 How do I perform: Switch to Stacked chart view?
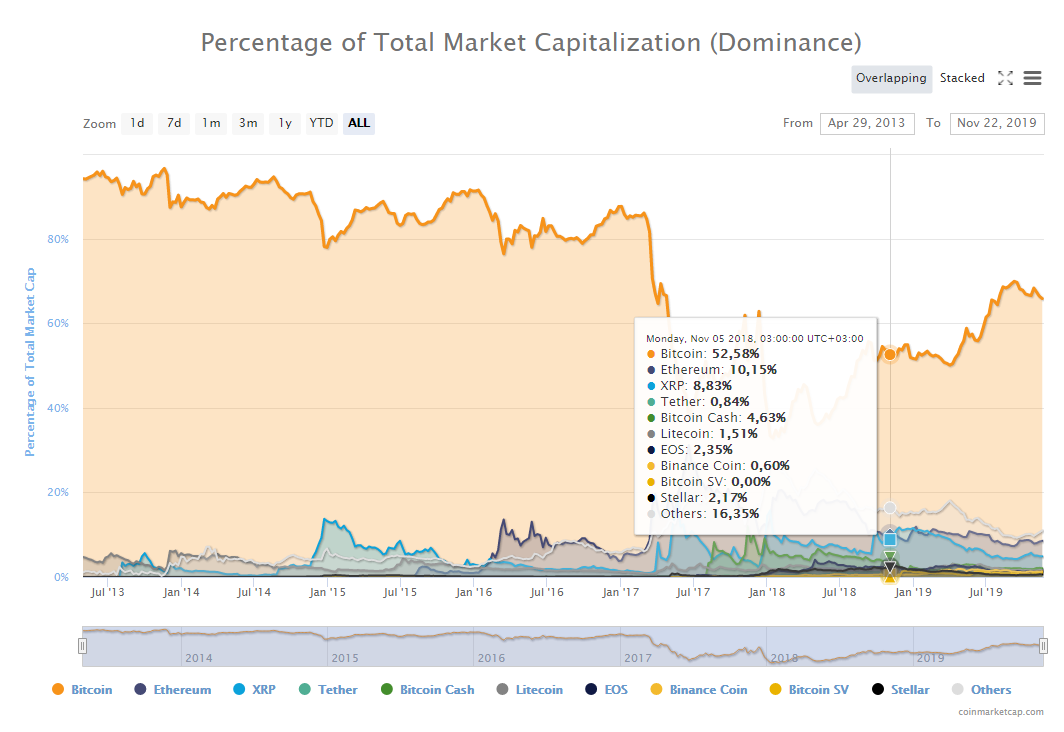961,78
